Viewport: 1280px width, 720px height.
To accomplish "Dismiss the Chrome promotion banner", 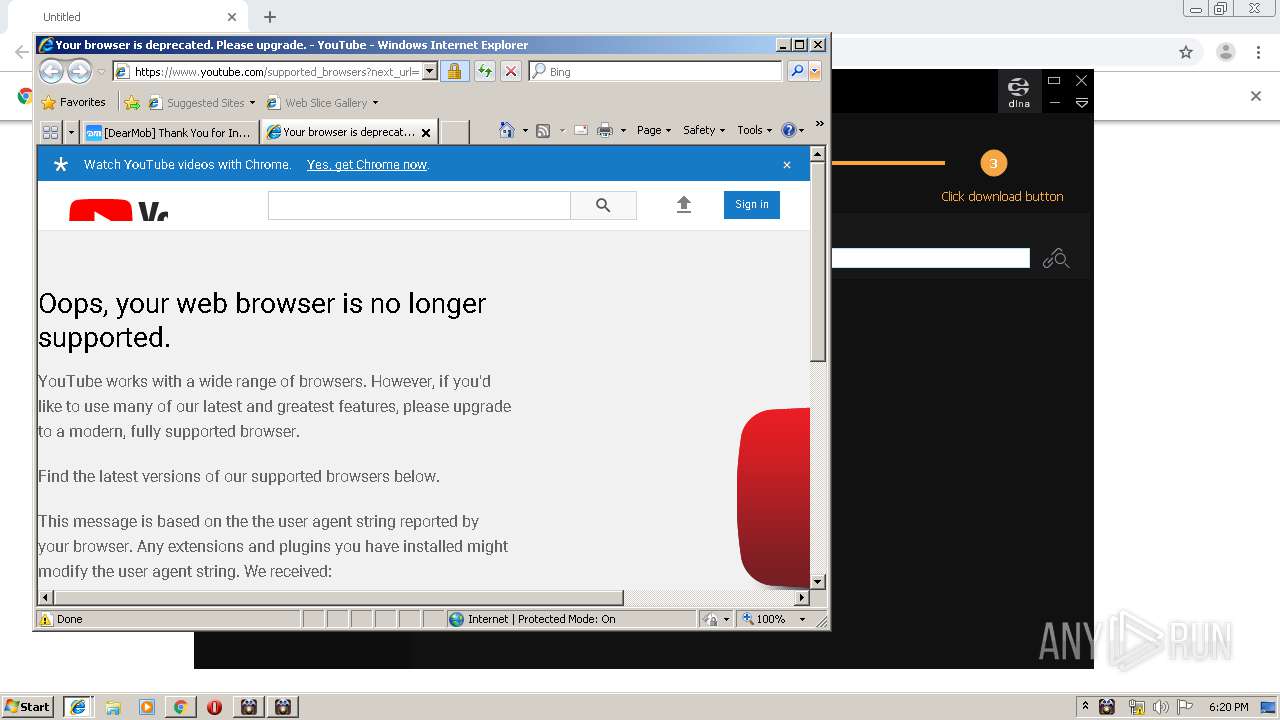I will coord(787,165).
